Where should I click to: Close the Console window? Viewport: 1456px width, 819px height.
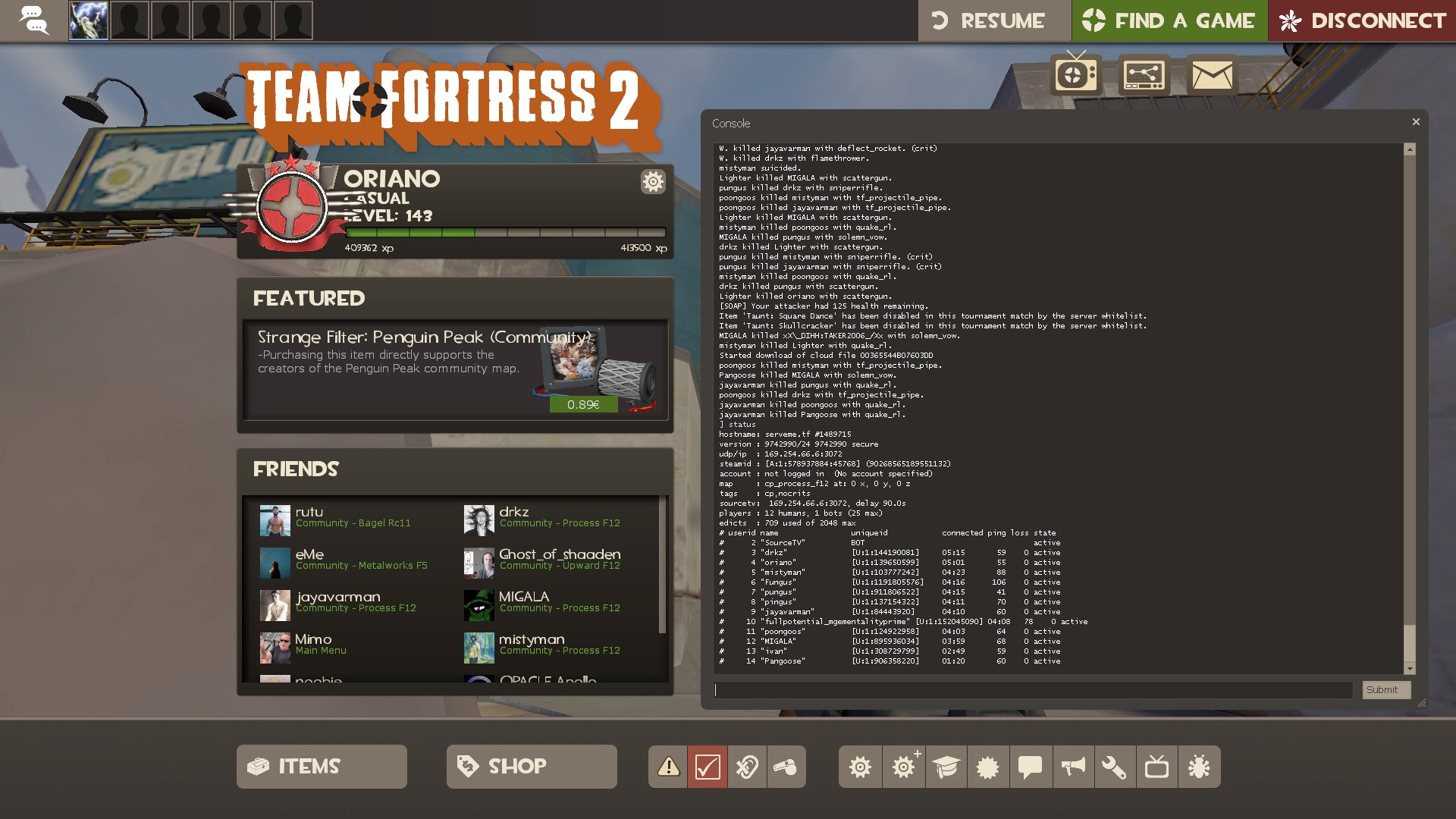1415,122
